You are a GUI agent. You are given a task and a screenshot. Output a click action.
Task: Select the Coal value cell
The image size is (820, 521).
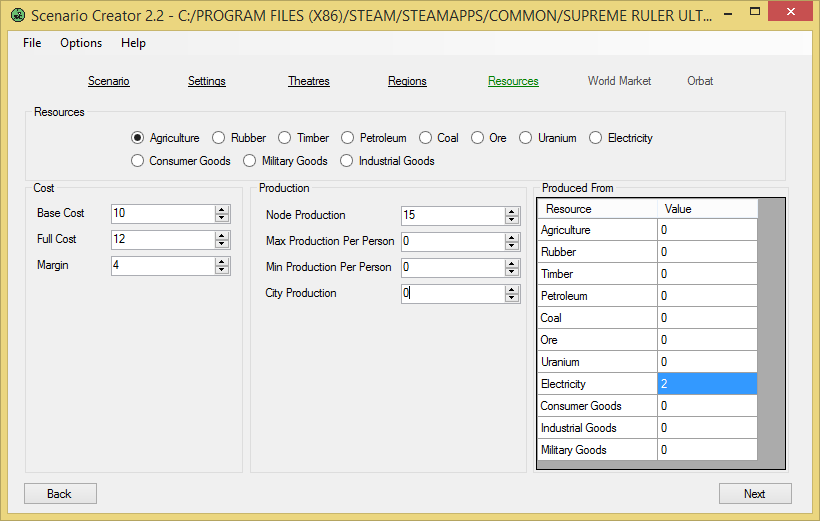[x=707, y=318]
